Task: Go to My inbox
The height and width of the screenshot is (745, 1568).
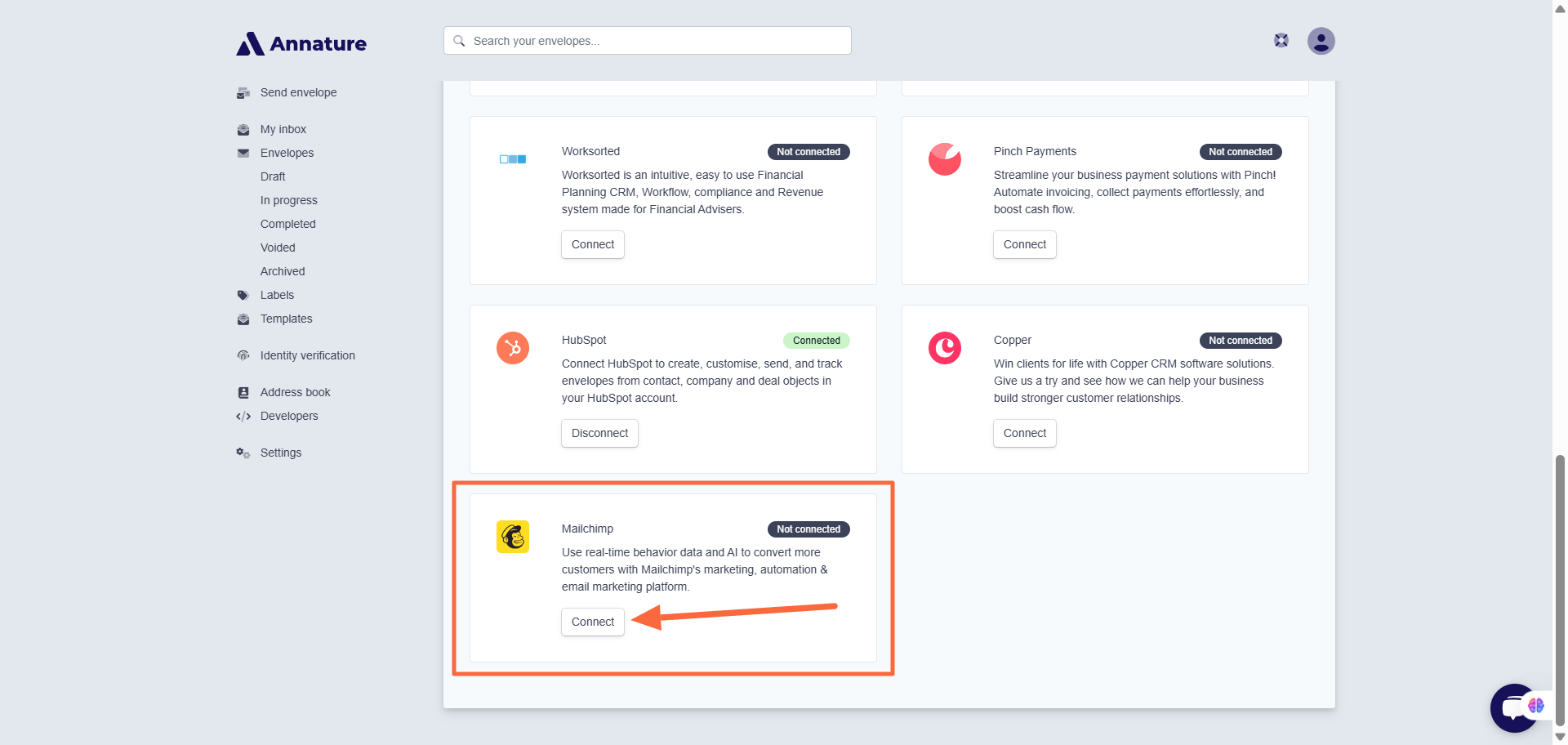Action: coord(283,129)
